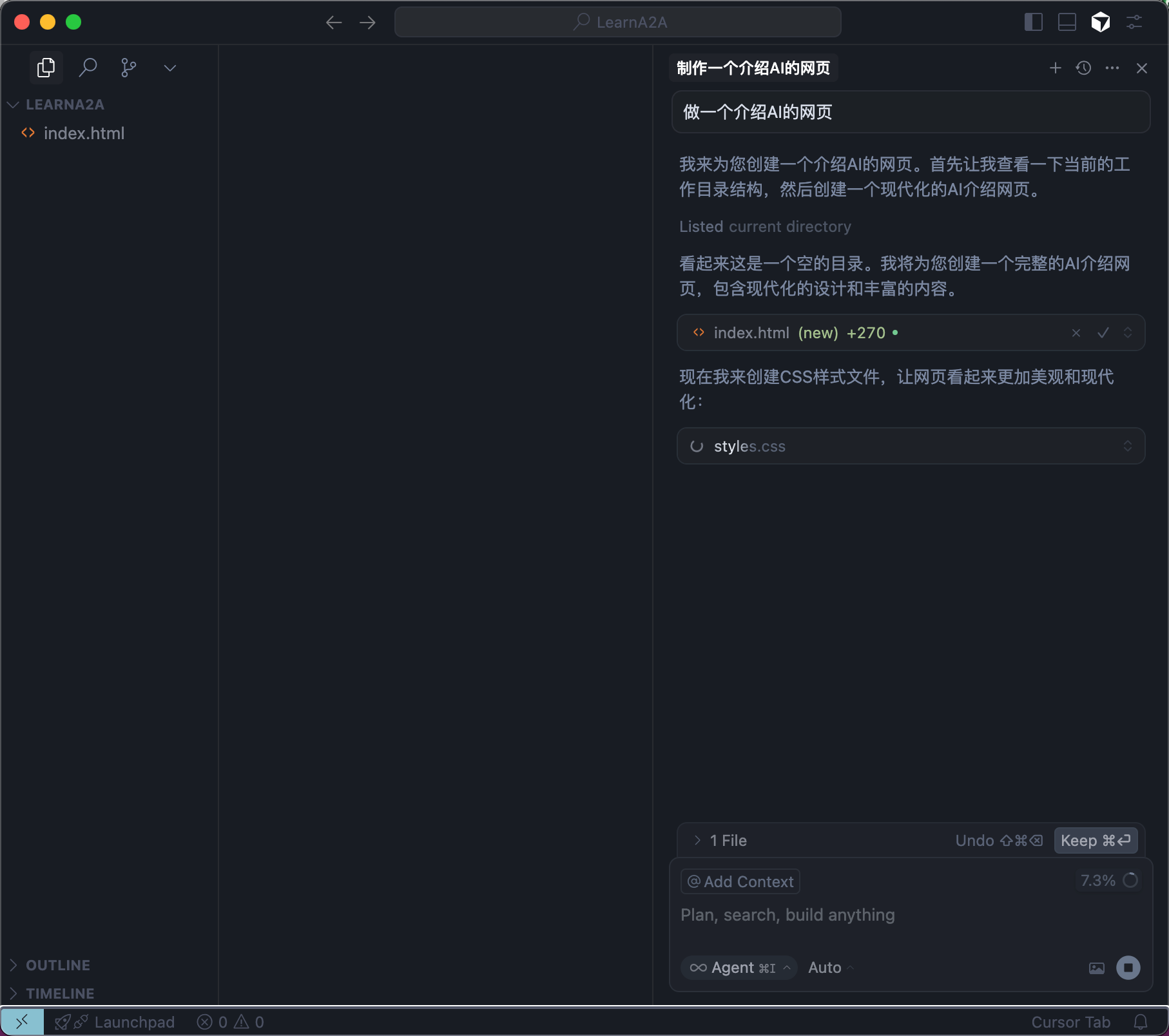Open the Explorer files icon in sidebar
1169x1036 pixels.
tap(46, 68)
